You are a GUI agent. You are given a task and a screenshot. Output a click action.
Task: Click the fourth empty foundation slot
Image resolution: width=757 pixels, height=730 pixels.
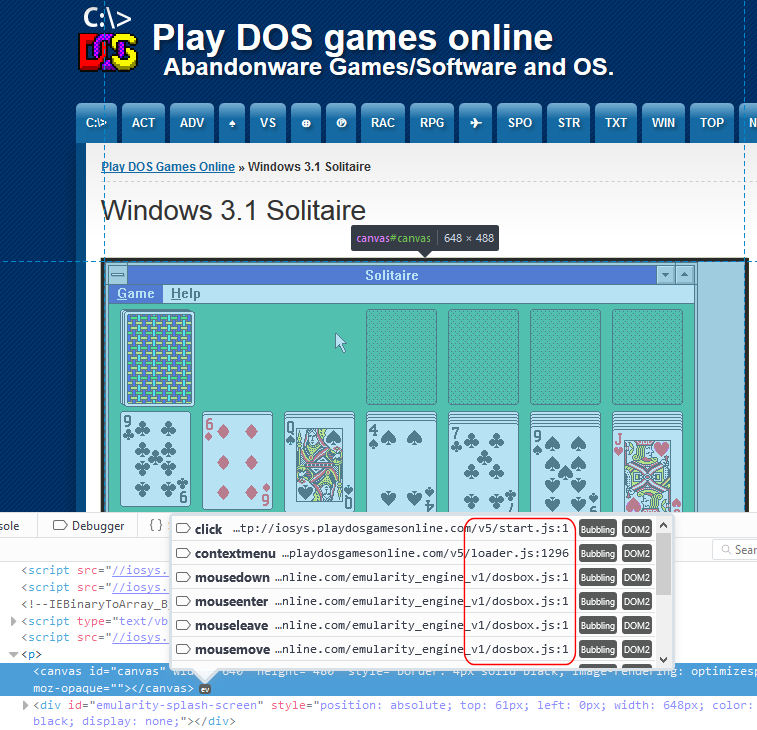pos(647,357)
